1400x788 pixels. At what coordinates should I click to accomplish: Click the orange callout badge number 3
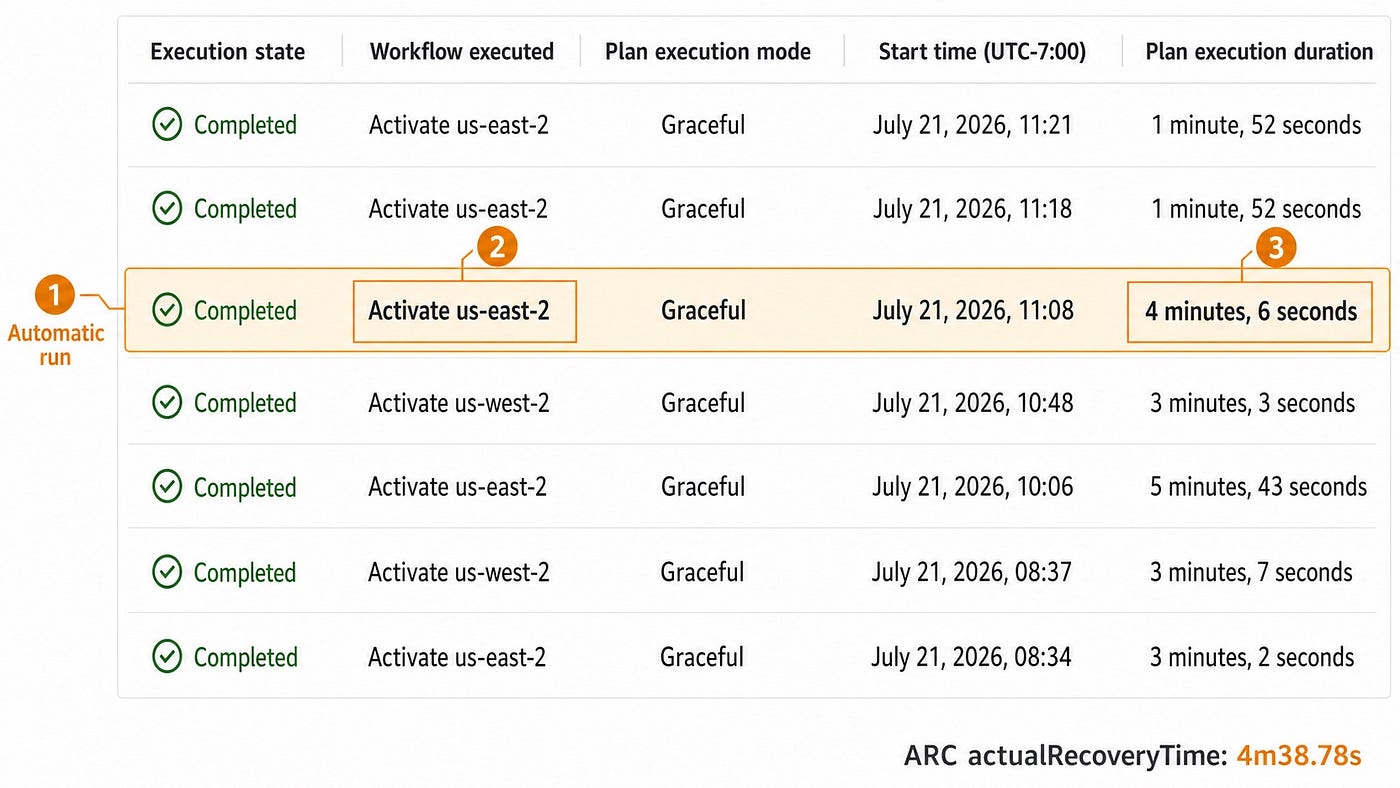pyautogui.click(x=1277, y=247)
